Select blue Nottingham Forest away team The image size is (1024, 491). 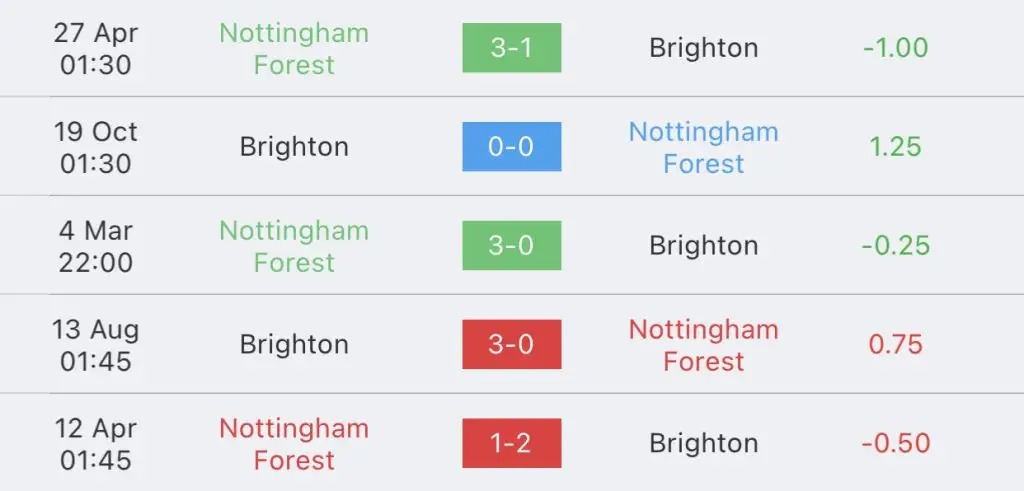tap(703, 147)
